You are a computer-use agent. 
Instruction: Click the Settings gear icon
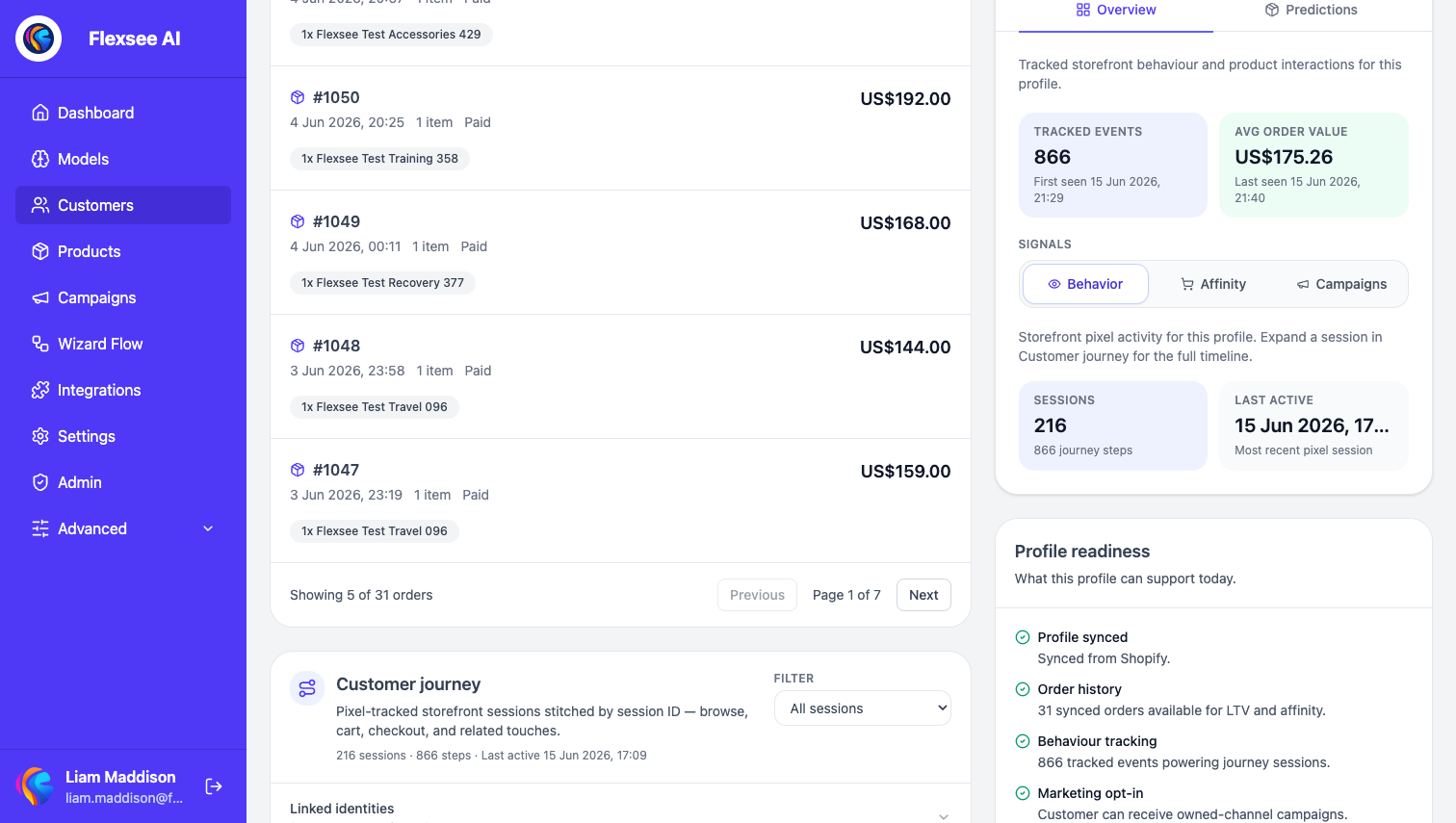40,436
